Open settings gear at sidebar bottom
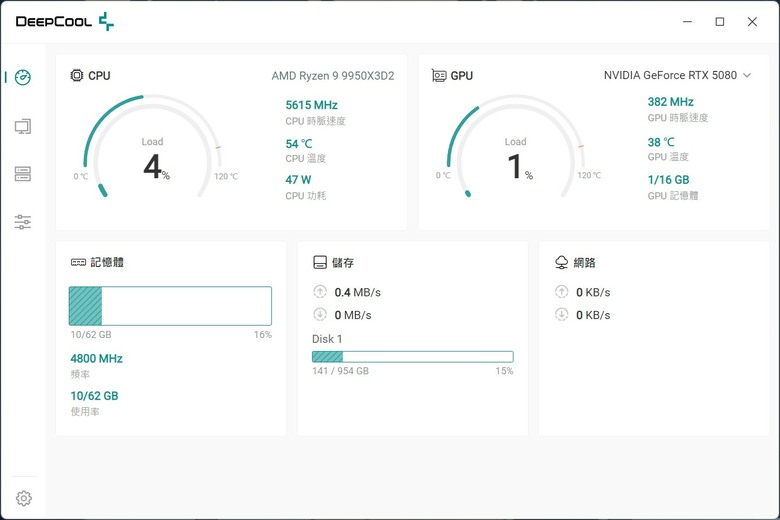Screen dimensions: 780x520 tap(23, 498)
